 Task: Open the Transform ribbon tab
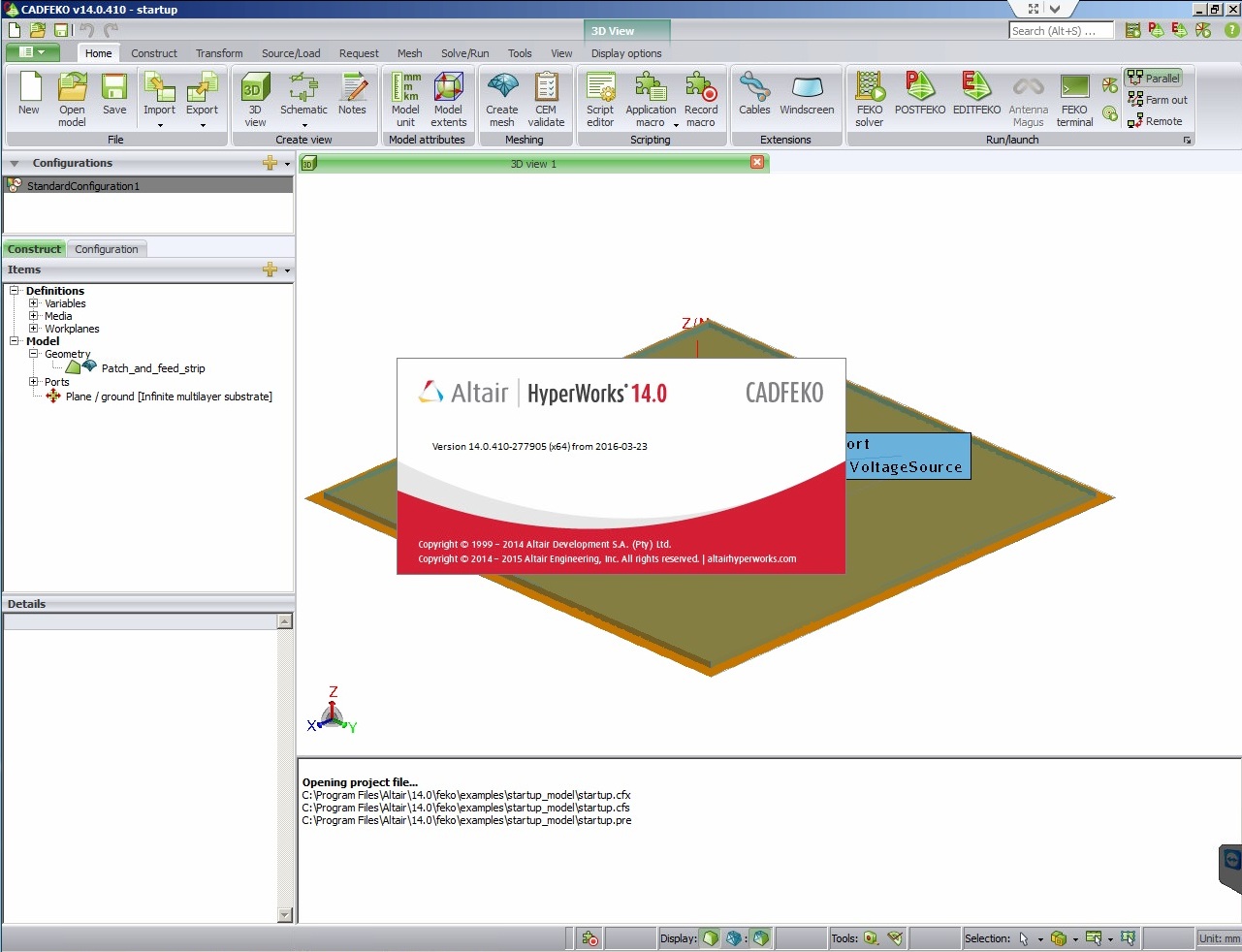pos(219,53)
